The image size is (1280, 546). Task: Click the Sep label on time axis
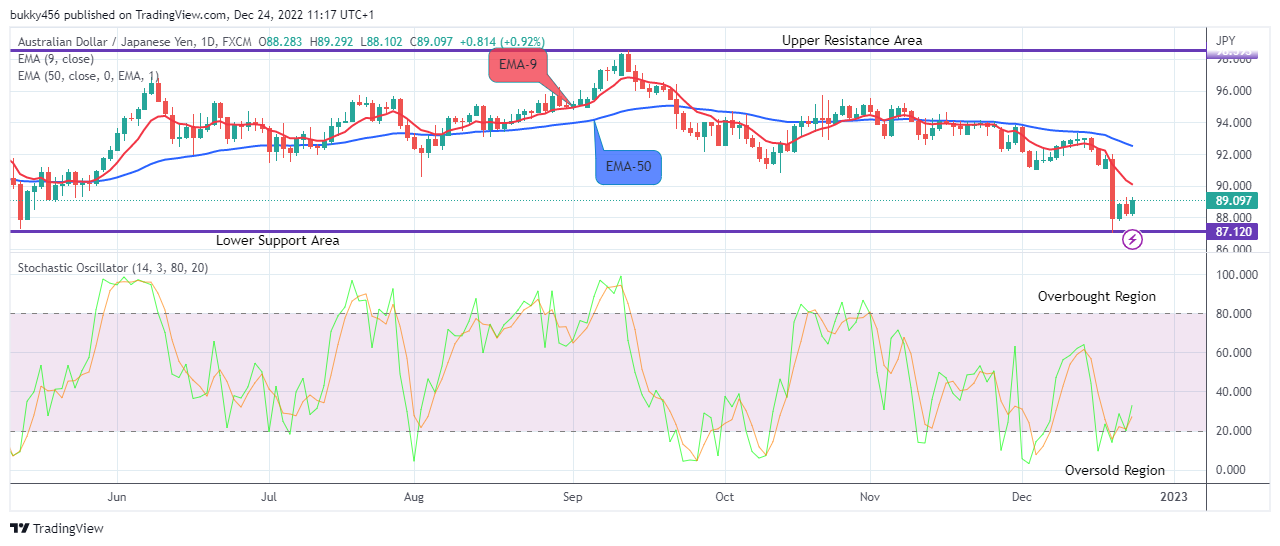tap(573, 496)
